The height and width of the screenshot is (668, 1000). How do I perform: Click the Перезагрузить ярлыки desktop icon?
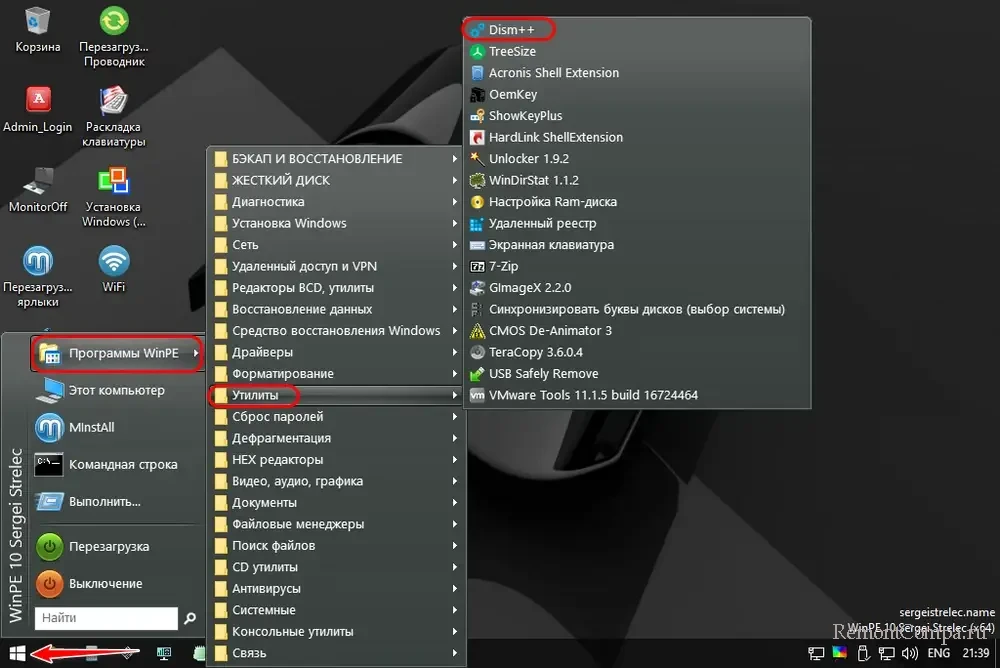(38, 277)
